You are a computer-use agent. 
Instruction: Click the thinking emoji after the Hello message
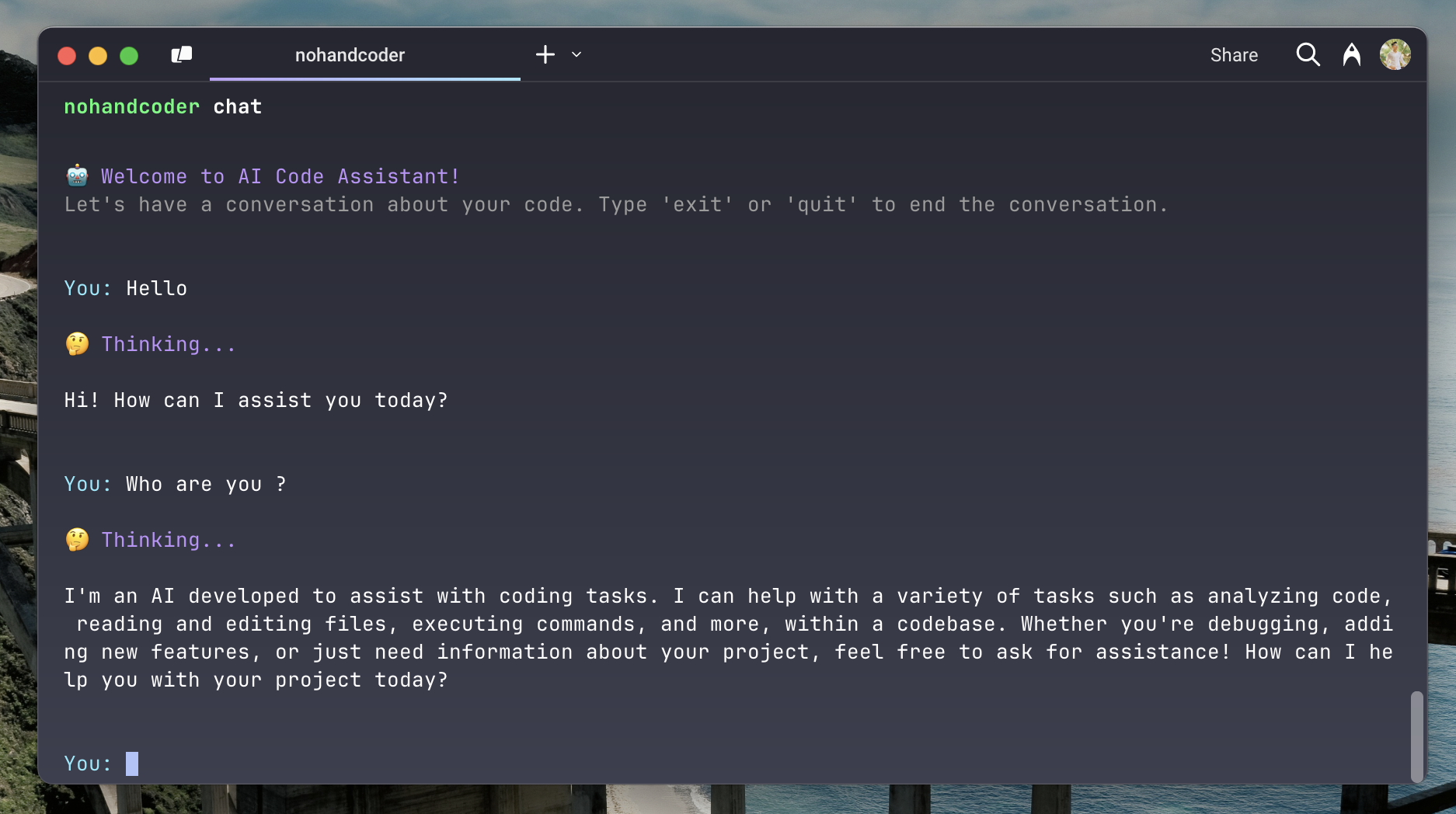[77, 344]
